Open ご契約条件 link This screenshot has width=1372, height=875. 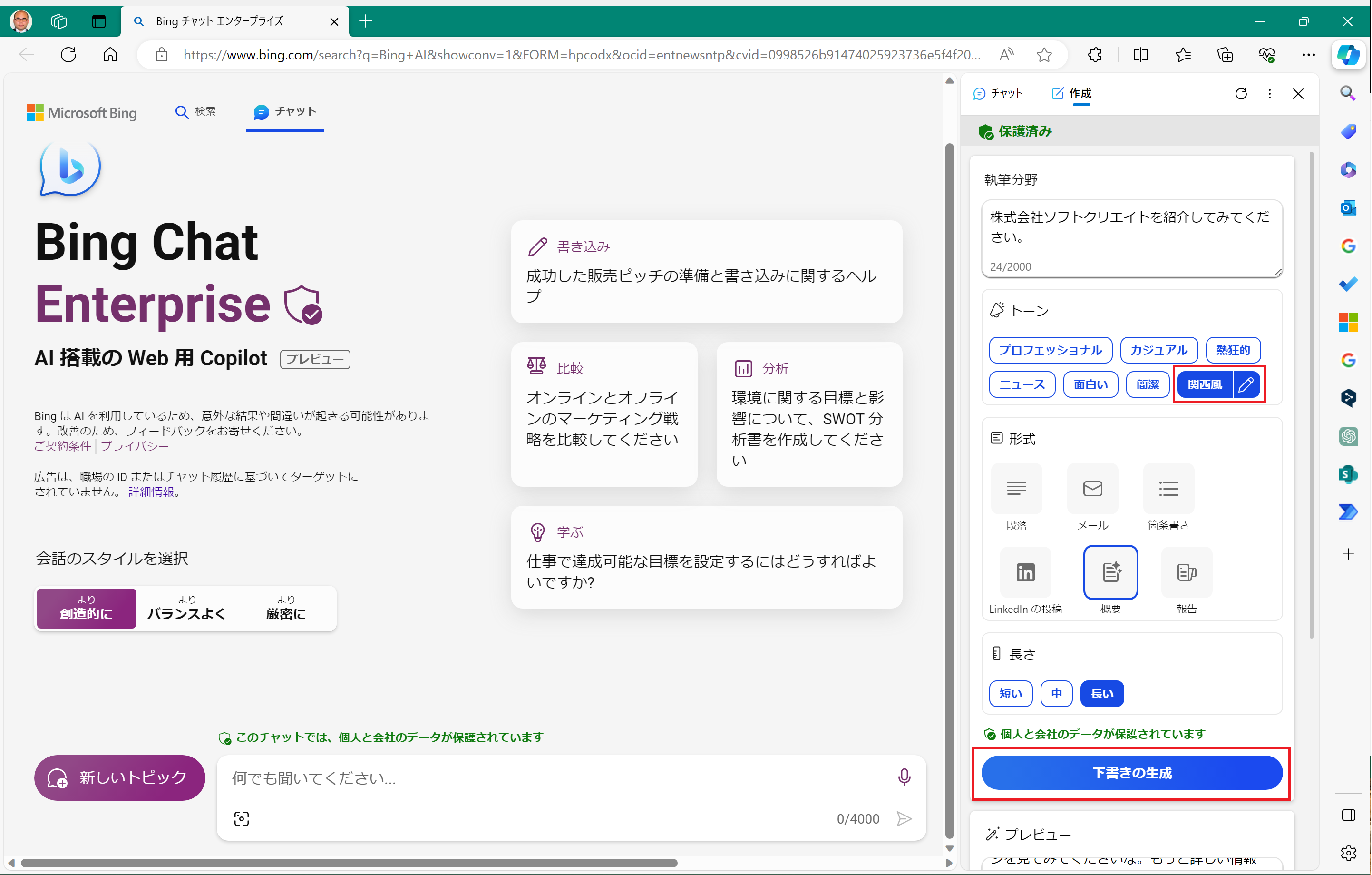pos(63,446)
